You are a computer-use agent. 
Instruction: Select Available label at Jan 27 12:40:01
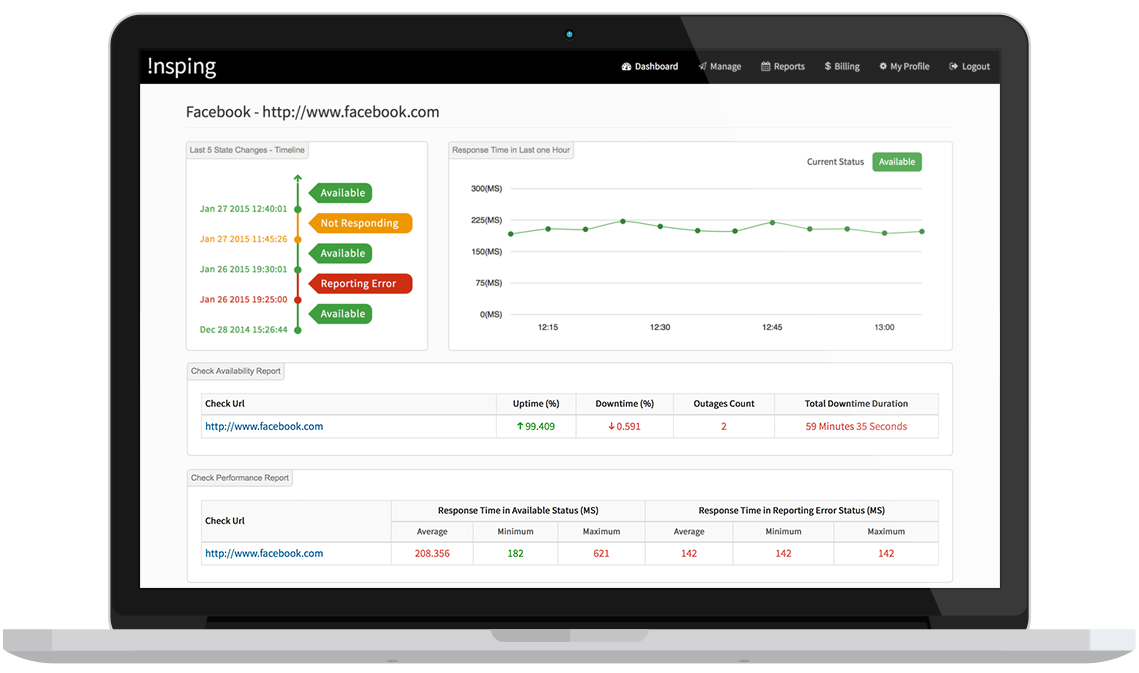point(341,193)
